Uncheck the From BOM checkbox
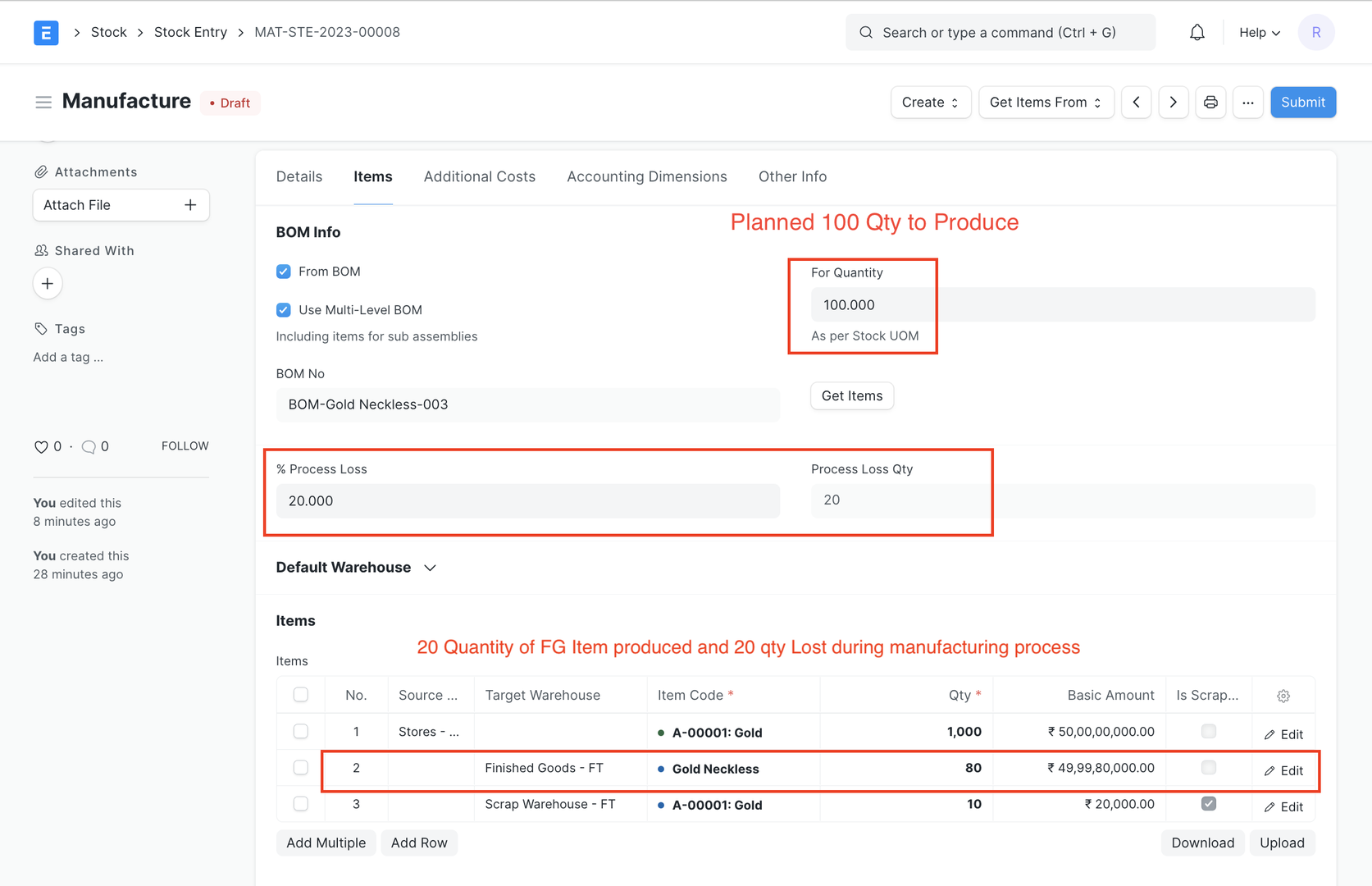This screenshot has width=1372, height=886. [283, 271]
